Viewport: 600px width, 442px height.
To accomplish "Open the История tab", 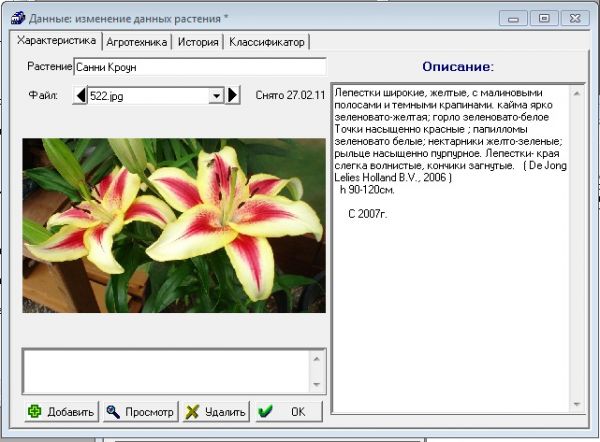I will click(198, 42).
